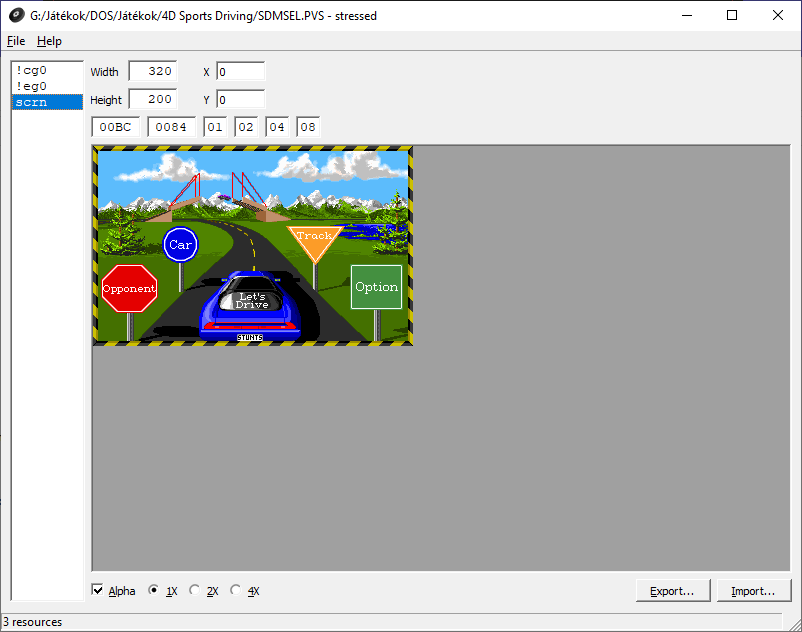Click the 08 byte field

pyautogui.click(x=308, y=127)
